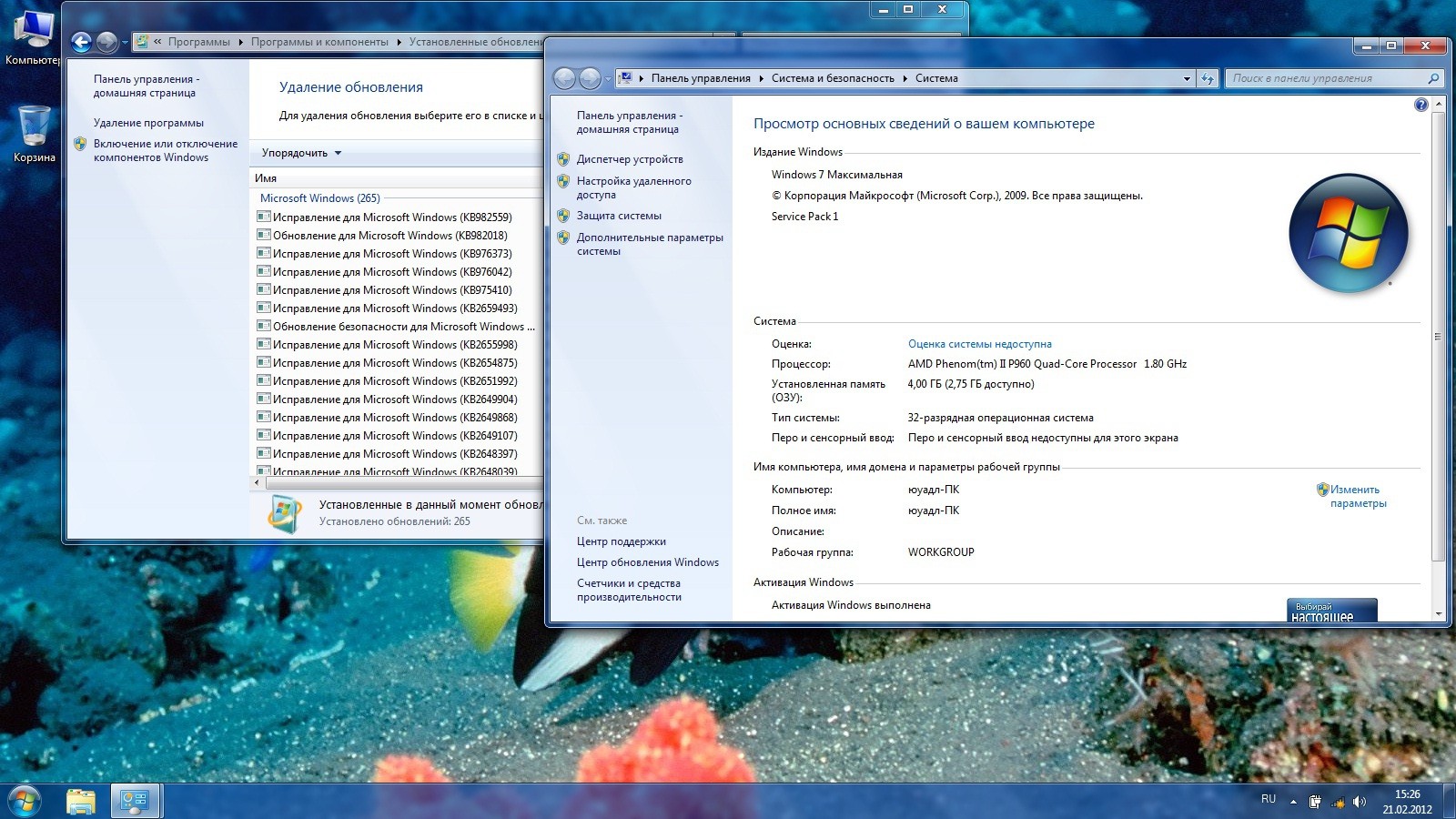The height and width of the screenshot is (819, 1456).
Task: Click the Программы и компоненты breadcrumb
Action: coord(319,42)
